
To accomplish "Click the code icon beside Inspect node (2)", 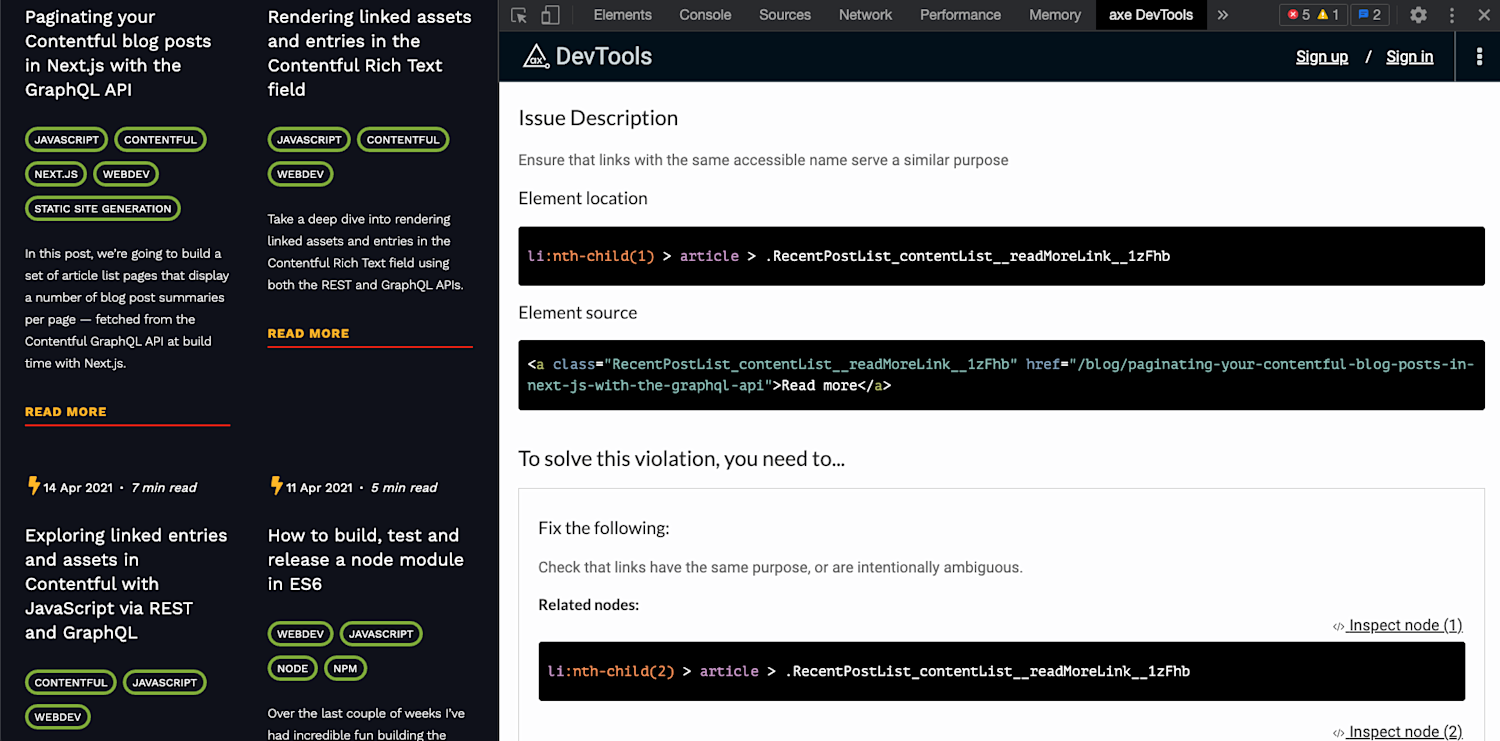I will click(x=1339, y=731).
